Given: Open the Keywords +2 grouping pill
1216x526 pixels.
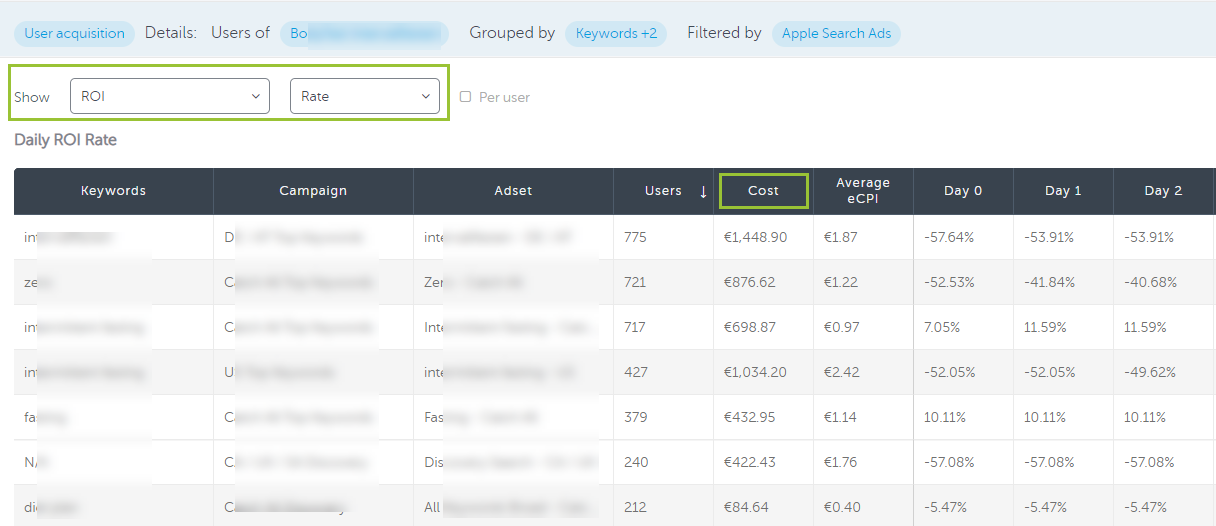Looking at the screenshot, I should pyautogui.click(x=616, y=33).
